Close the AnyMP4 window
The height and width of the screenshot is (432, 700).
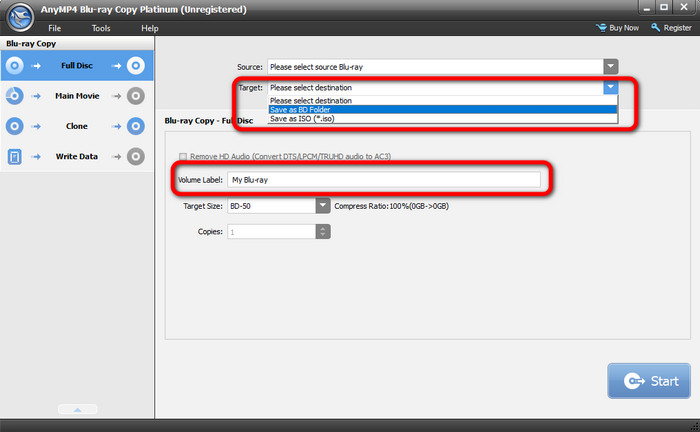point(684,8)
